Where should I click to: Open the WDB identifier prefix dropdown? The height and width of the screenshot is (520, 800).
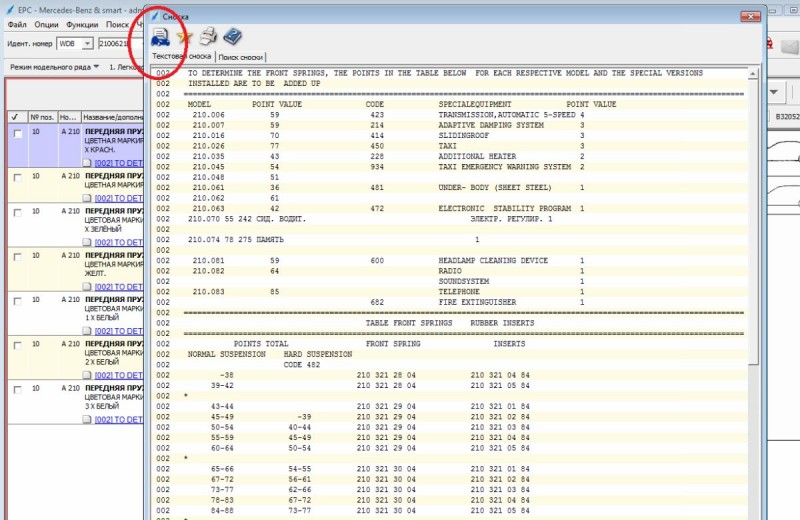click(87, 44)
